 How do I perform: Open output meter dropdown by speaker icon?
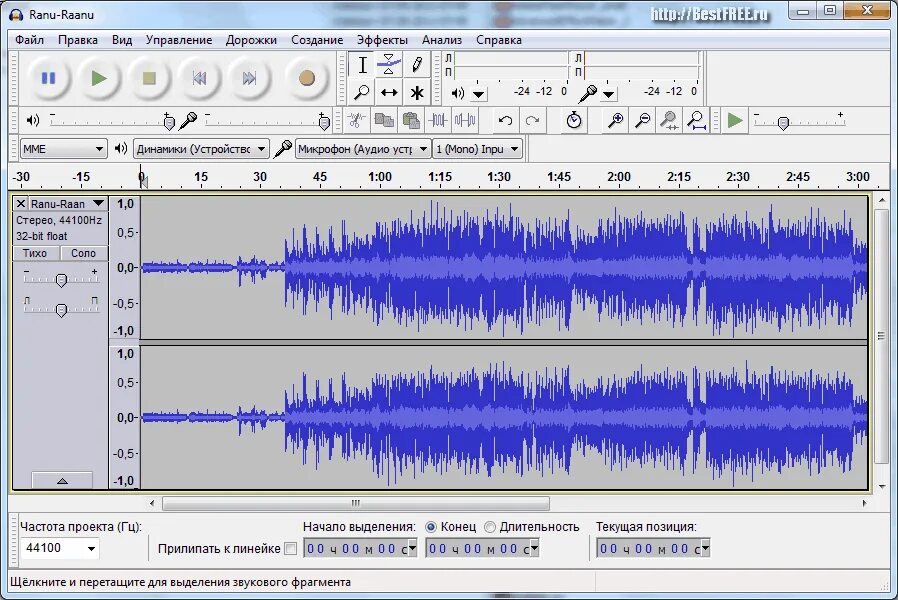point(479,94)
